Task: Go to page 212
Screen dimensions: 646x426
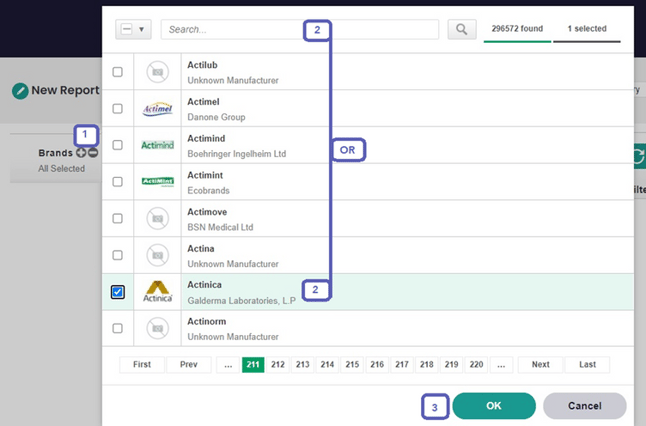Action: coord(278,365)
